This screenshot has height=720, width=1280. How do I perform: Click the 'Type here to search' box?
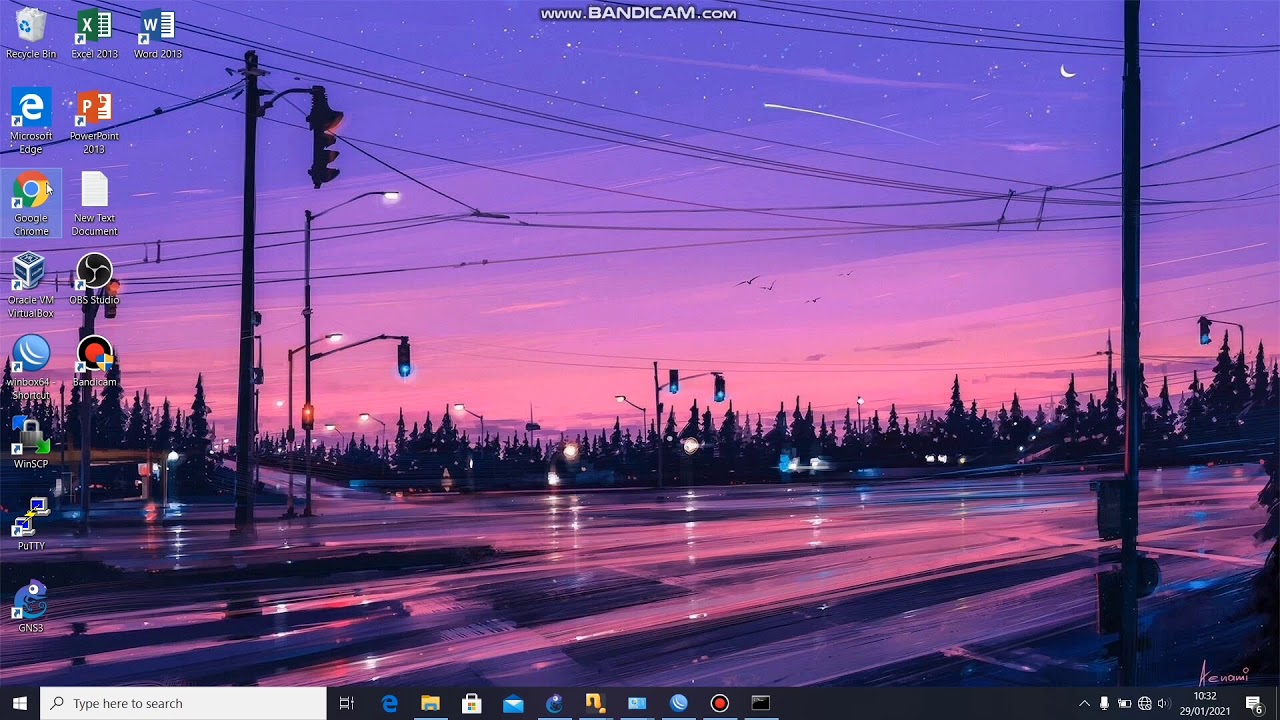pos(183,703)
